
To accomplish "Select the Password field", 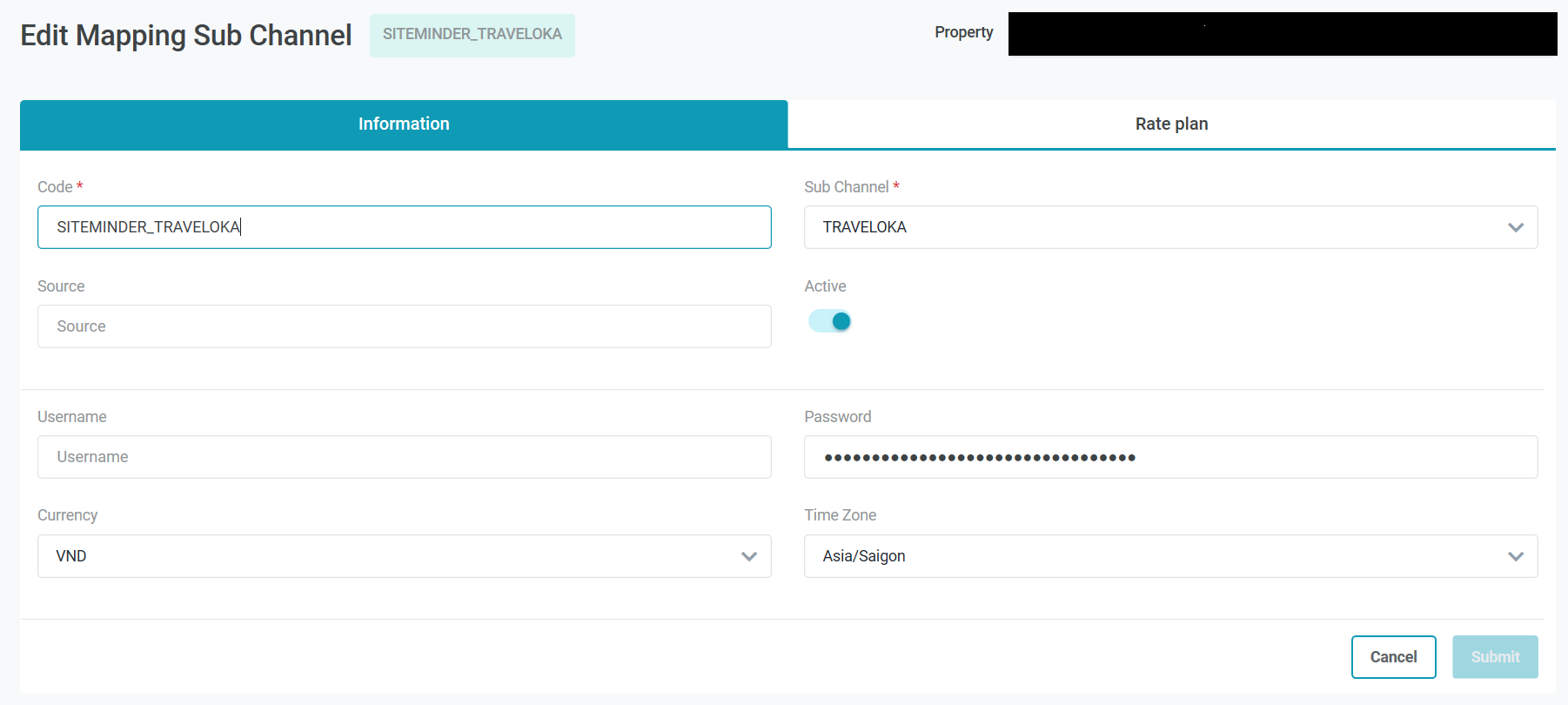I will [1171, 457].
